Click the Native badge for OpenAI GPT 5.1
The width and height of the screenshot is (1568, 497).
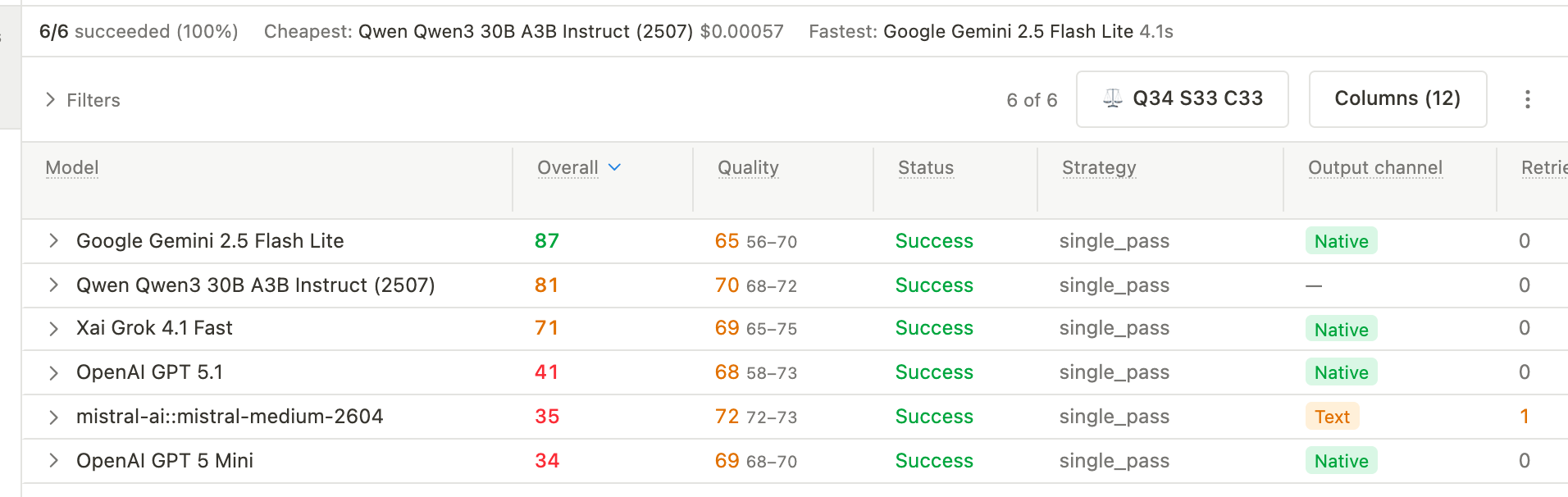coord(1341,372)
